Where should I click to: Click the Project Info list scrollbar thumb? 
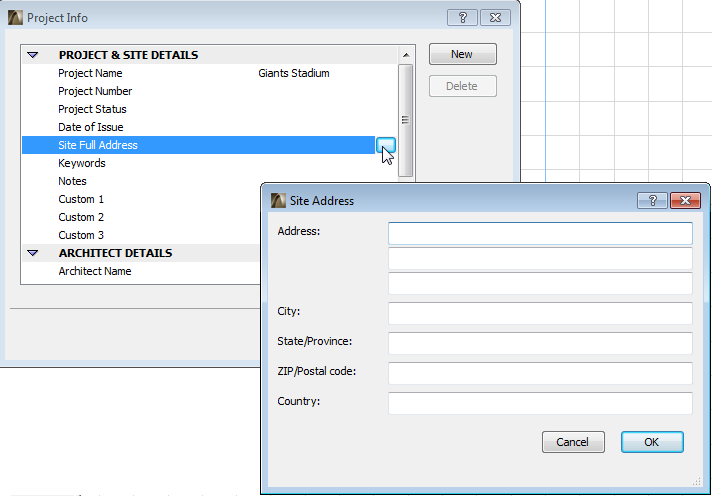[405, 120]
